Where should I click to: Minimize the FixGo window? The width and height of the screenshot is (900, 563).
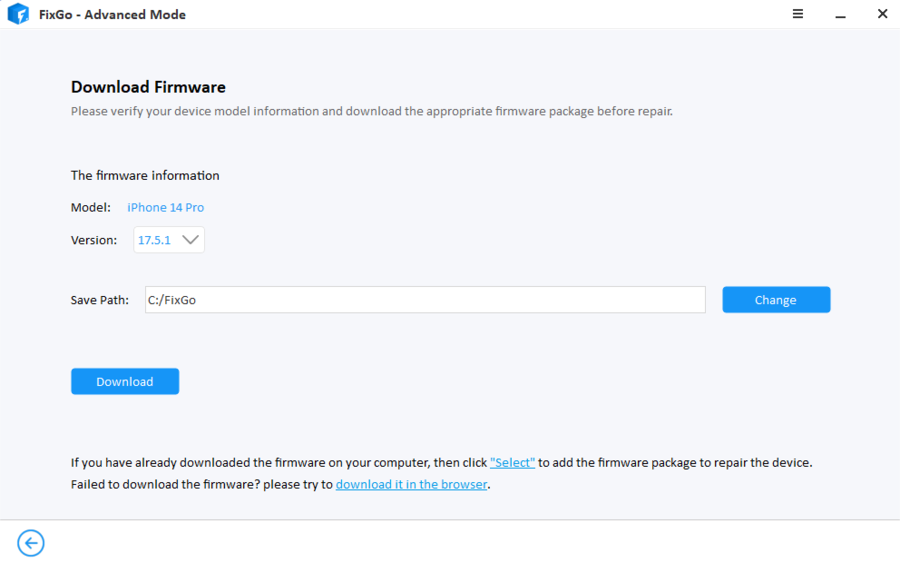pos(840,15)
